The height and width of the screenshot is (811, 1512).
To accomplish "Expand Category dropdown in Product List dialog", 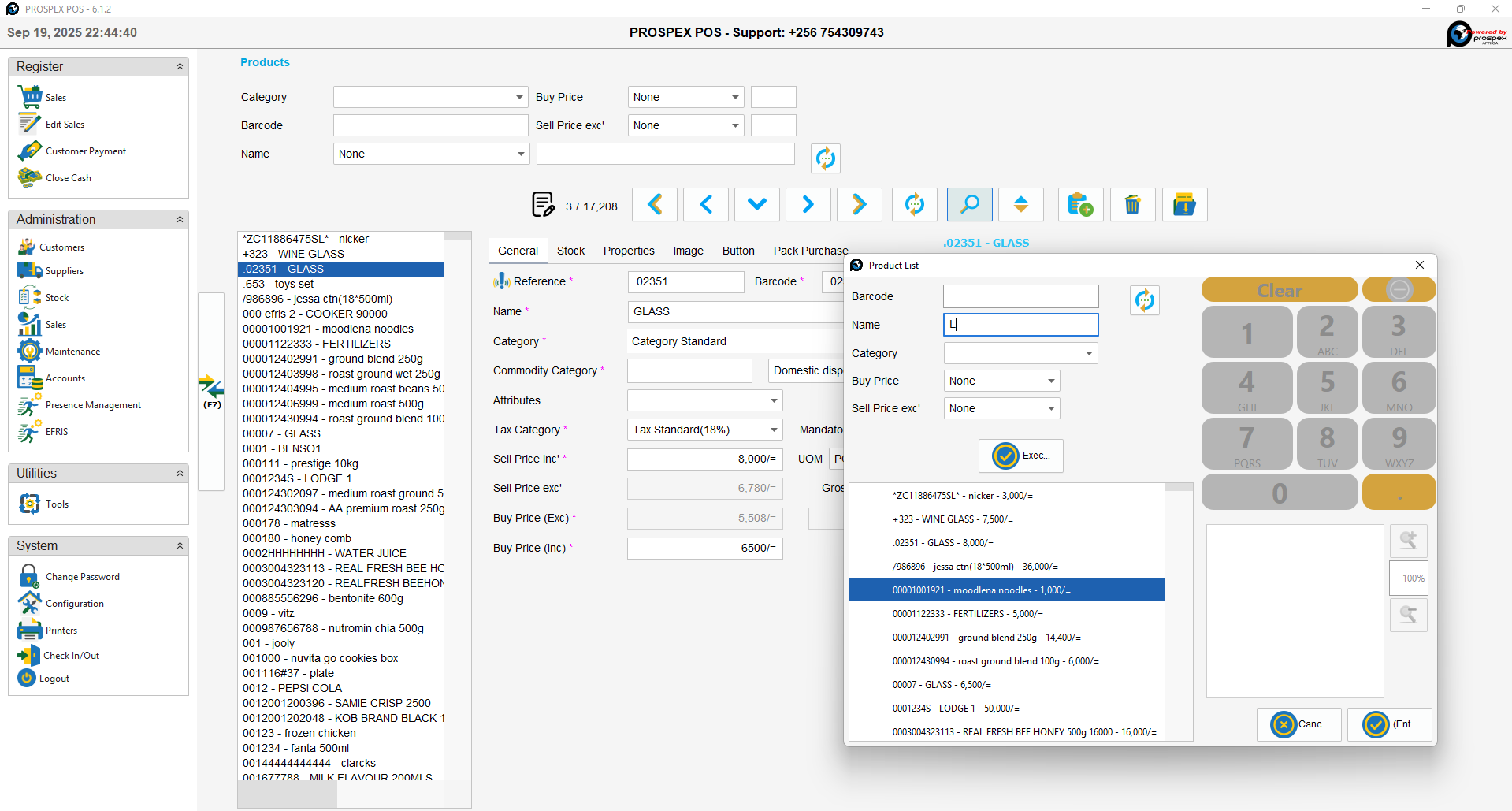I will coord(1089,353).
